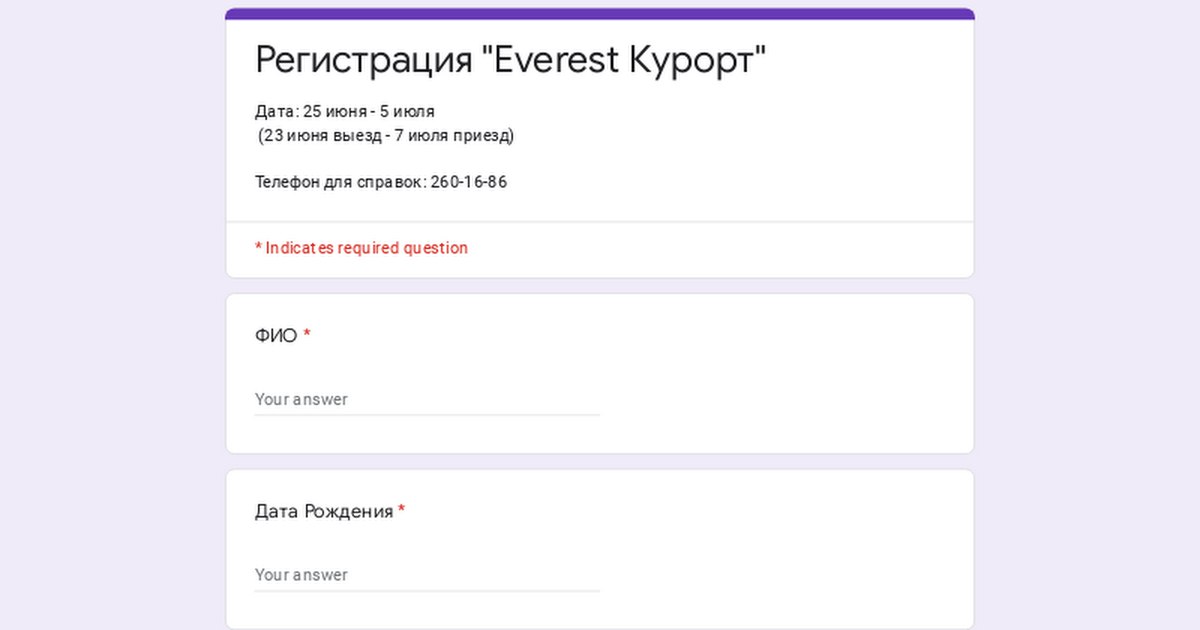Click the ФИО answer input field
The height and width of the screenshot is (630, 1200).
[x=427, y=399]
